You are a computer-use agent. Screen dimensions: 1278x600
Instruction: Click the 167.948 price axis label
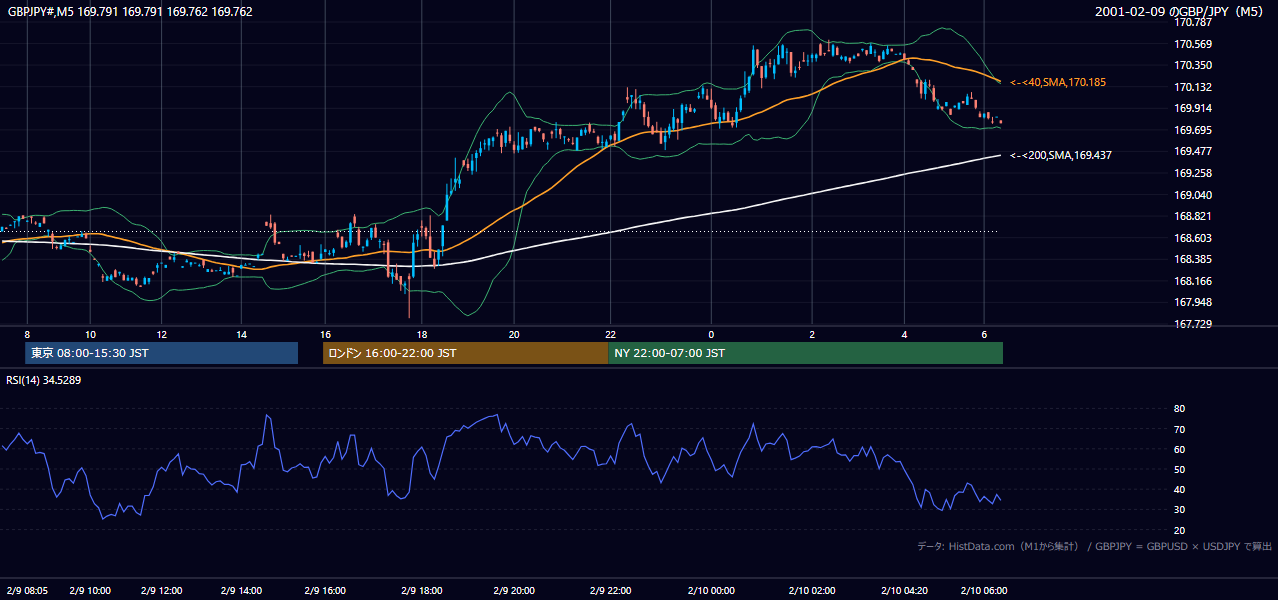point(1194,303)
